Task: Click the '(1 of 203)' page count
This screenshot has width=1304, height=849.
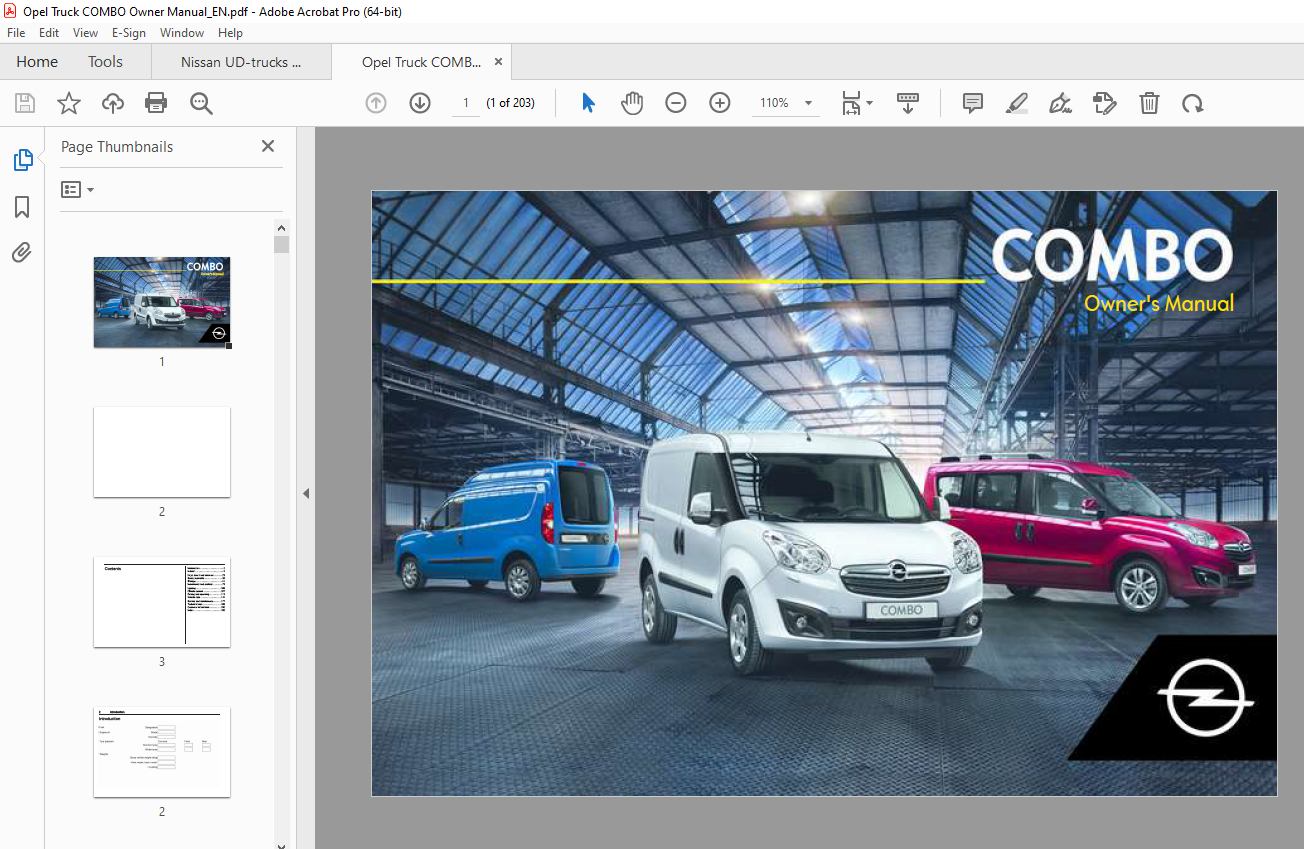Action: pyautogui.click(x=510, y=103)
